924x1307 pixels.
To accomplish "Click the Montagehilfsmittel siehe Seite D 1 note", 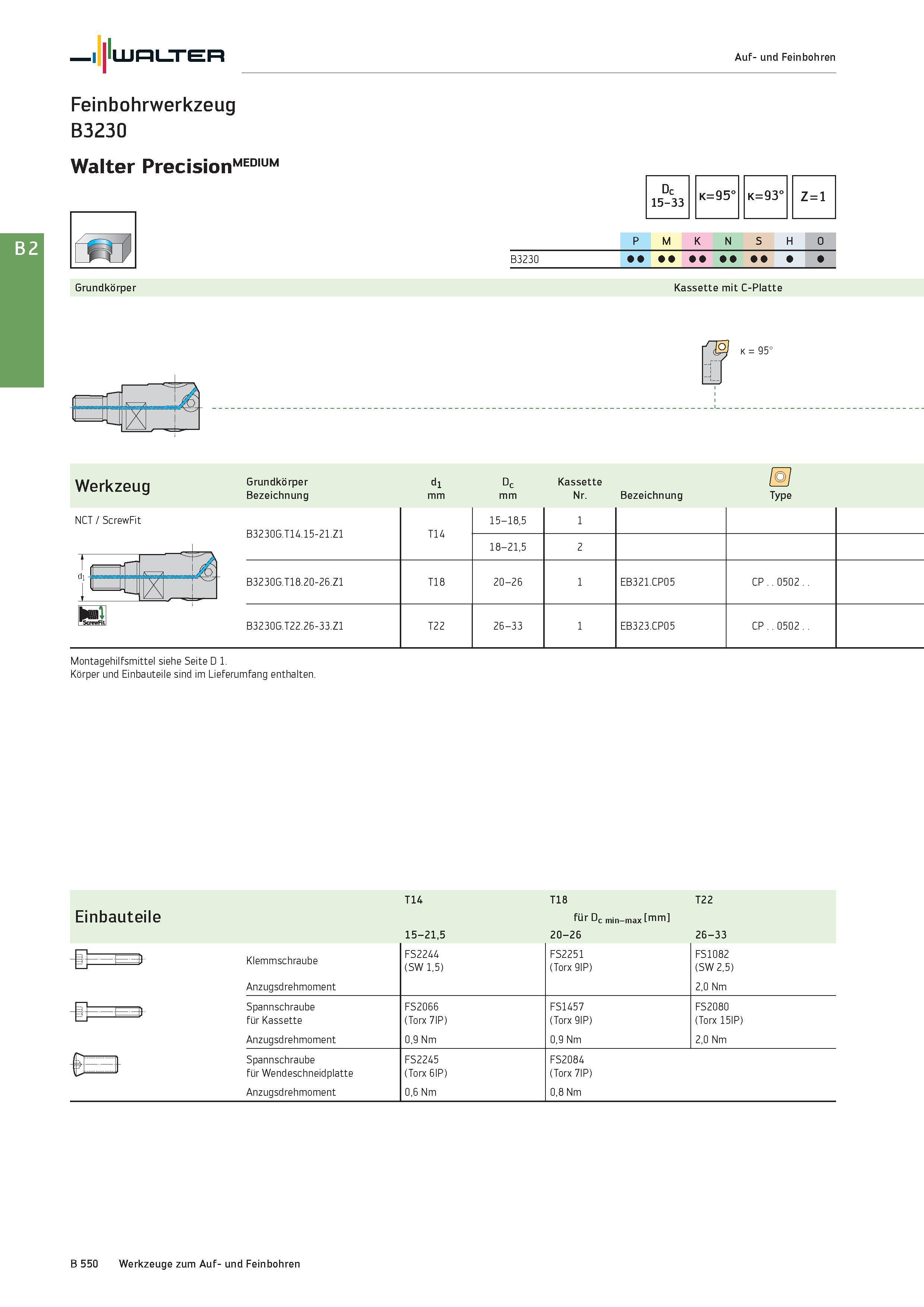I will 149,661.
